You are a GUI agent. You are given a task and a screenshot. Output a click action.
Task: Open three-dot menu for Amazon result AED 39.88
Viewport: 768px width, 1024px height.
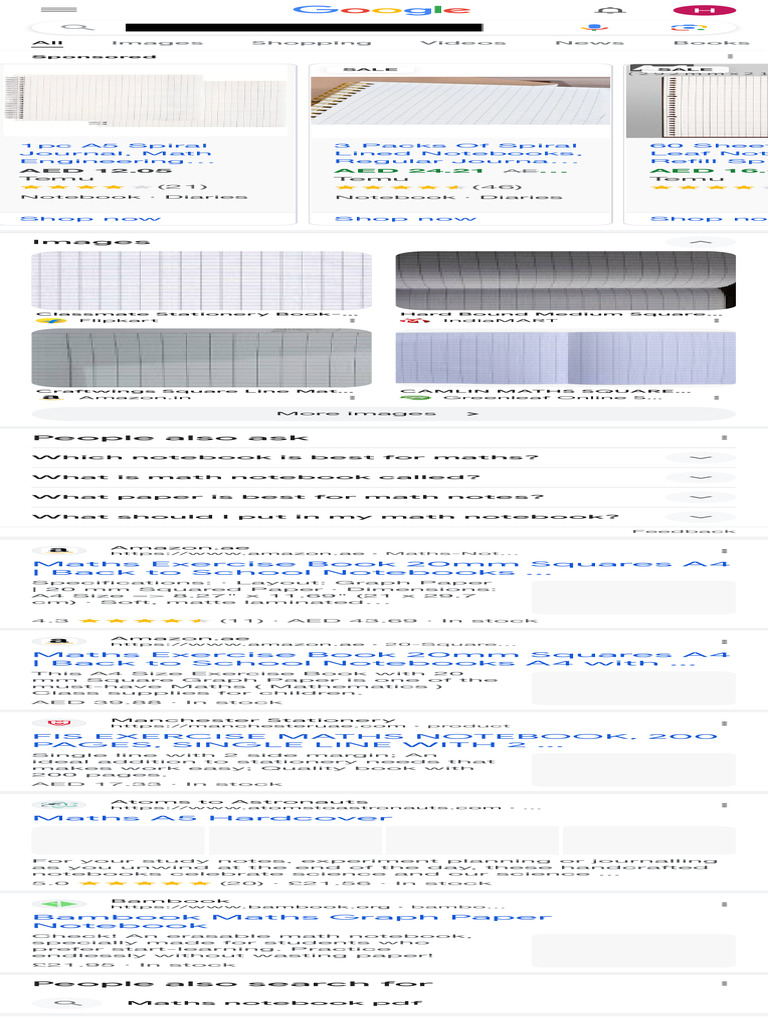[724, 642]
